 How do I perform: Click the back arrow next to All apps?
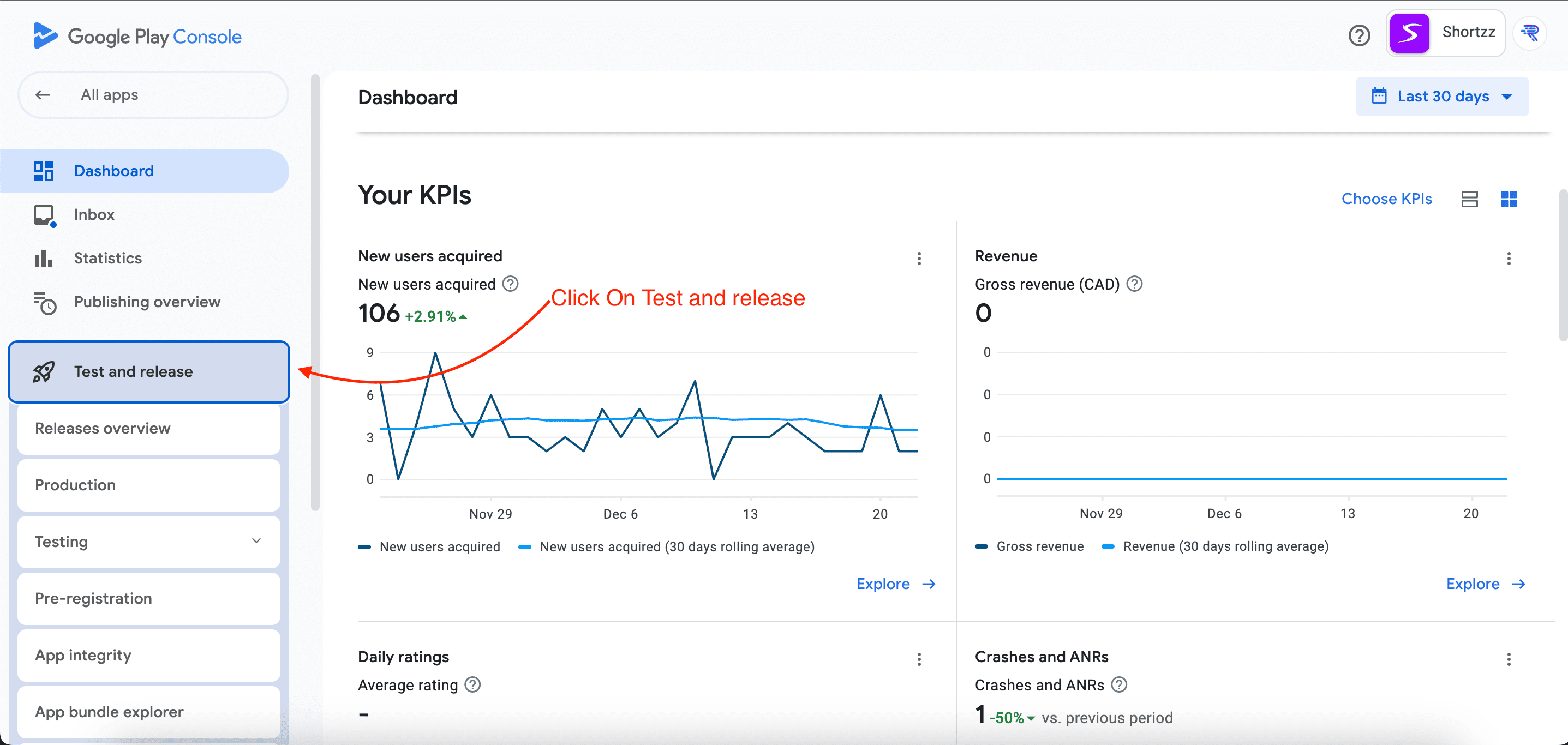[42, 94]
